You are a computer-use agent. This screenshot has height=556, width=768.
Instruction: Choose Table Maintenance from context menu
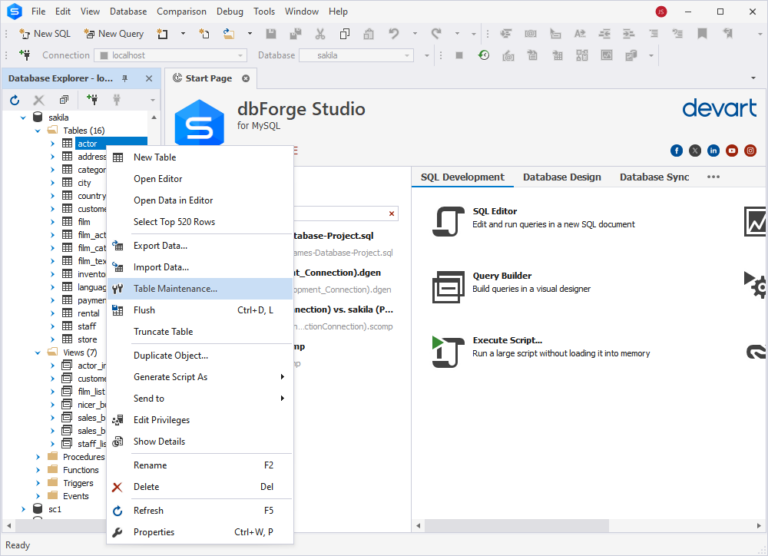(175, 289)
